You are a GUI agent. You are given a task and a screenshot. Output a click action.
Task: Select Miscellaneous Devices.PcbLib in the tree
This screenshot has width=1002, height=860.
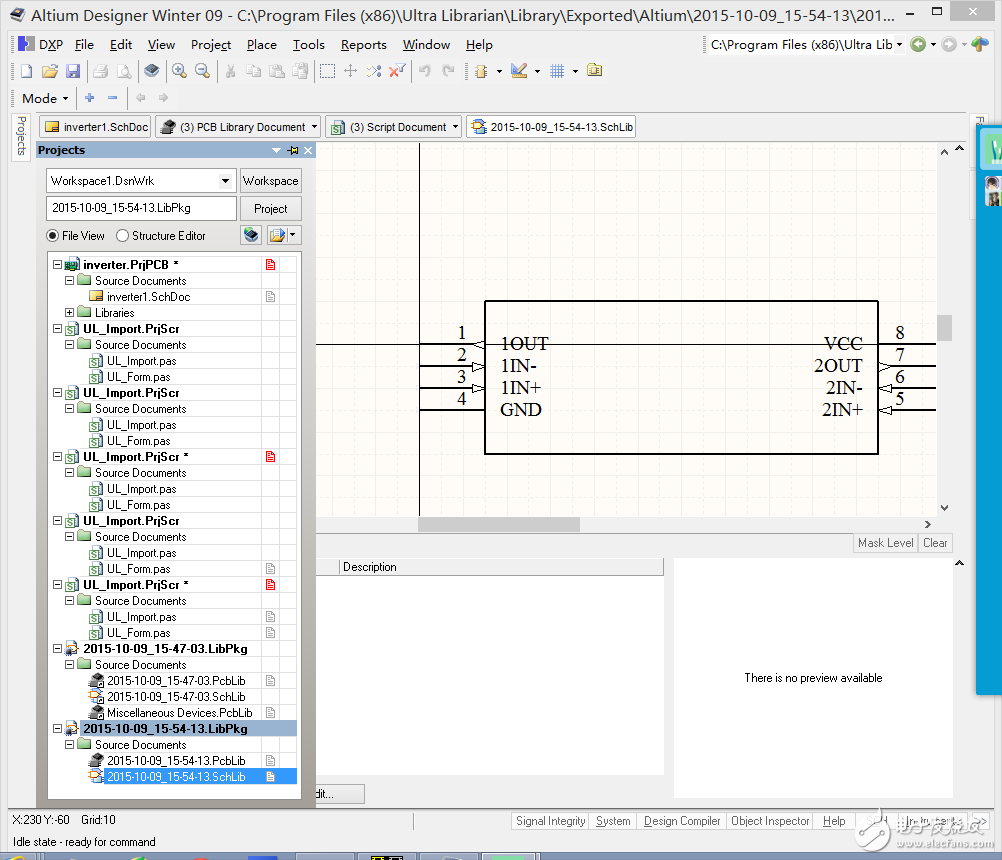click(x=180, y=712)
